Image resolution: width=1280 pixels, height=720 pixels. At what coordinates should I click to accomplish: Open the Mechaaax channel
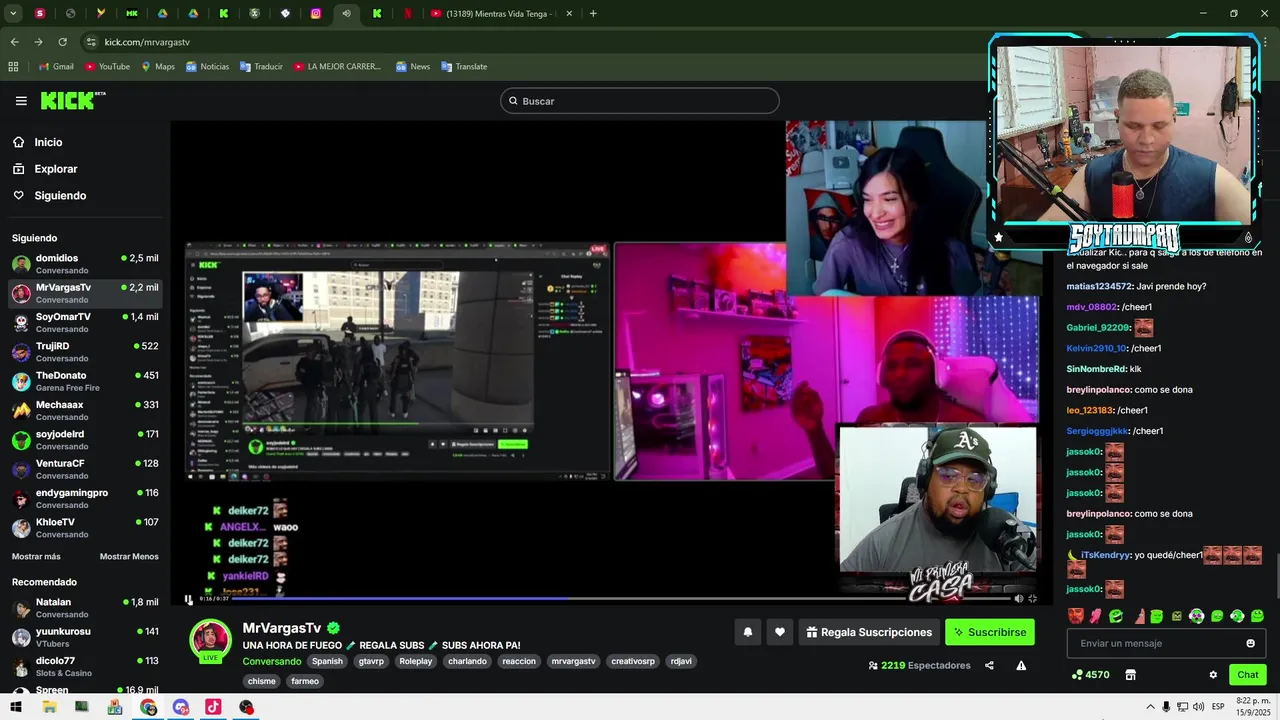pos(85,411)
